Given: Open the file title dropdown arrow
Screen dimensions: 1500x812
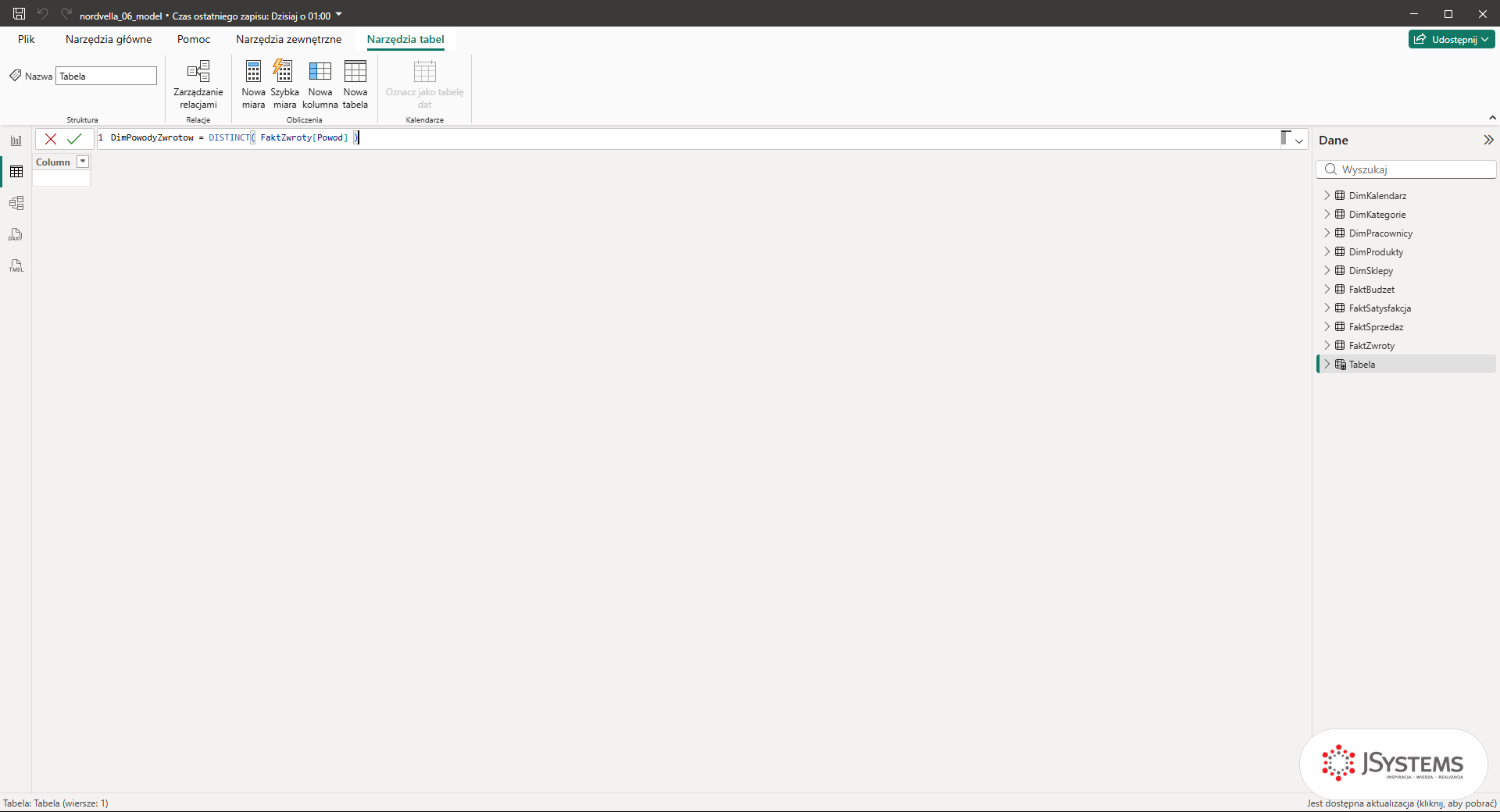Looking at the screenshot, I should pos(338,14).
